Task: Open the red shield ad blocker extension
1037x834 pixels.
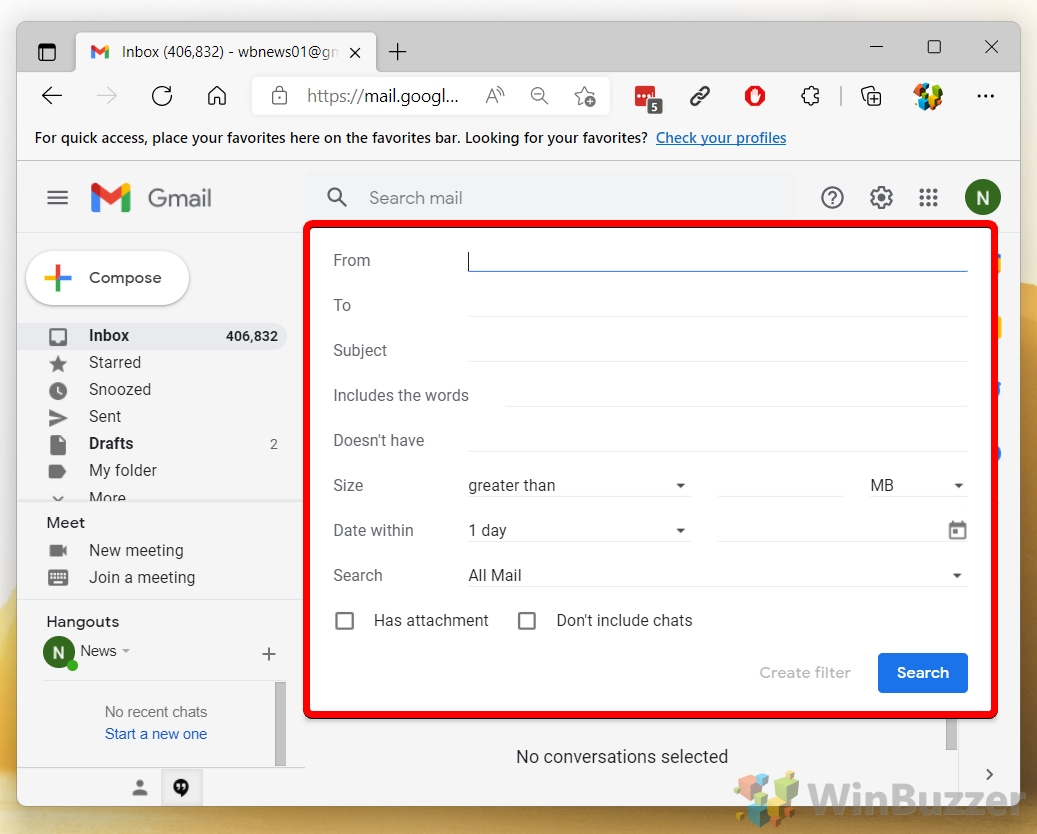Action: [755, 96]
